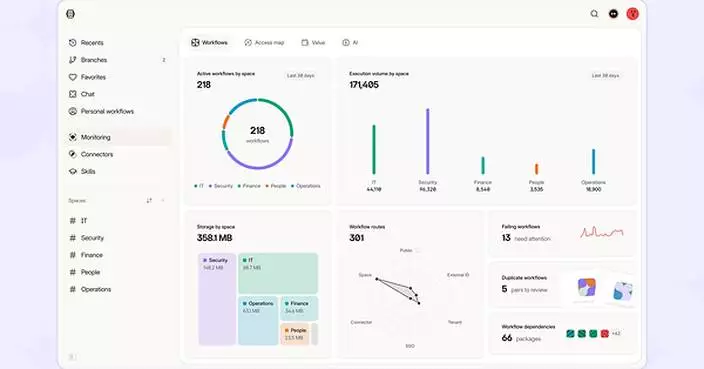Switch to the AI tab

tap(350, 43)
